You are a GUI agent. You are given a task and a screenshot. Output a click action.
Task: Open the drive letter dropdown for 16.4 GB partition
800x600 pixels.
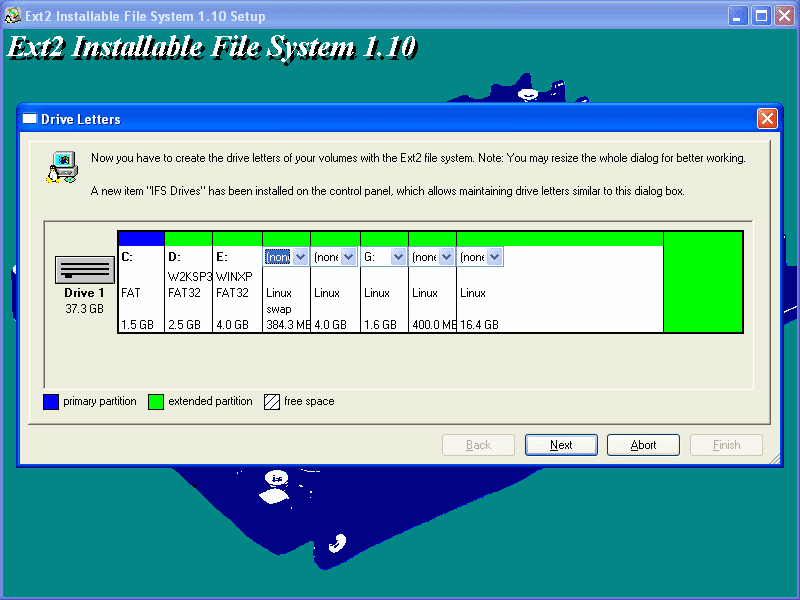[492, 256]
